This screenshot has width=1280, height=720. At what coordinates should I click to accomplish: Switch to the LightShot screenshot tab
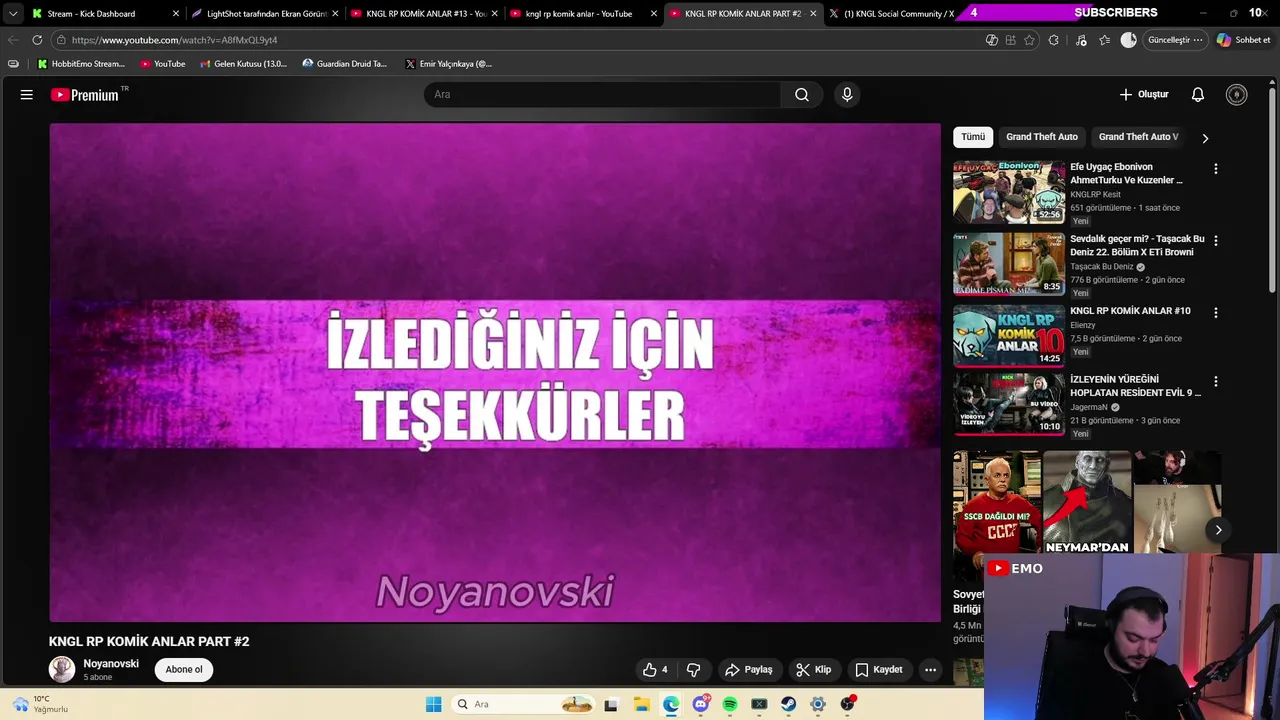point(267,14)
